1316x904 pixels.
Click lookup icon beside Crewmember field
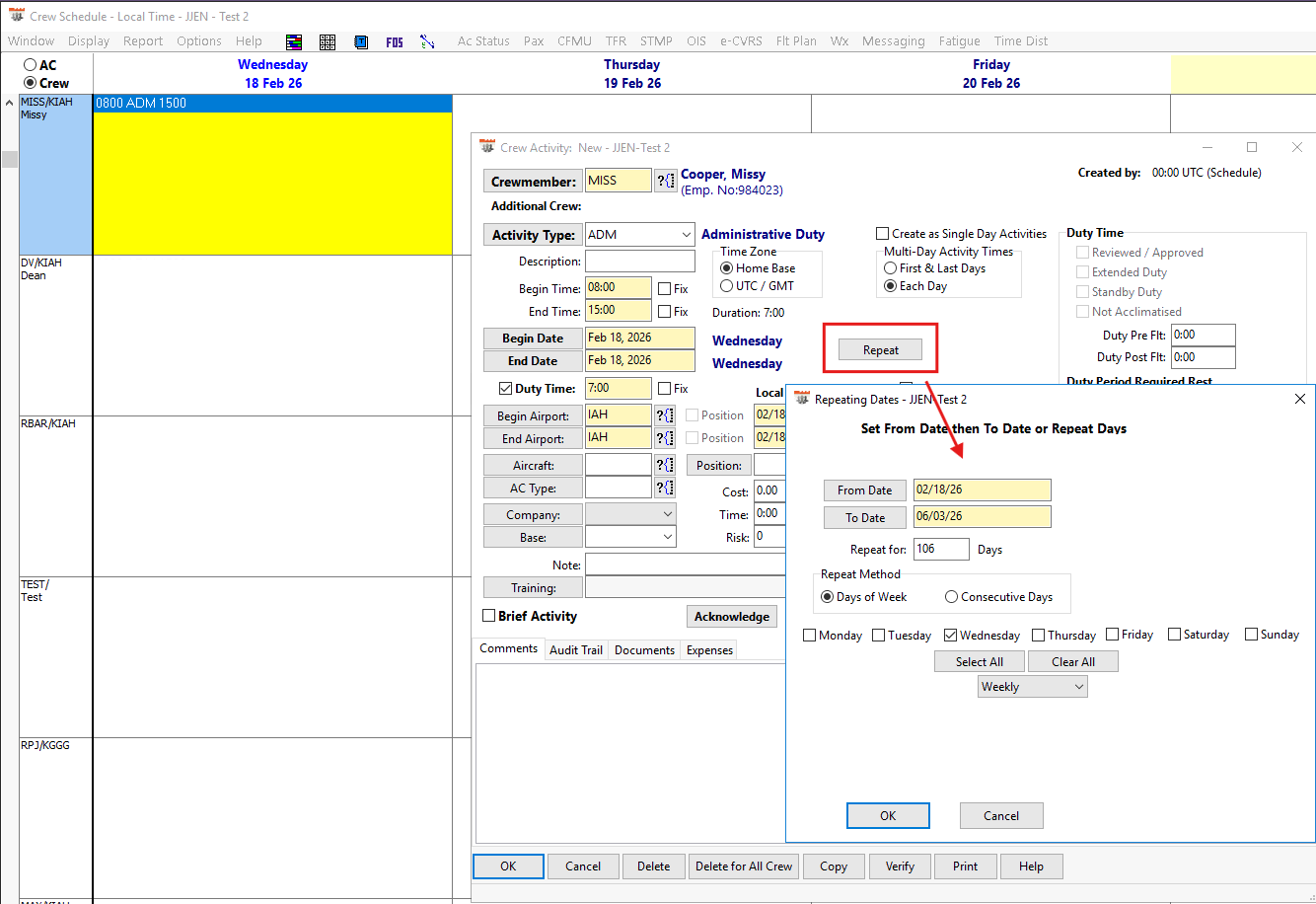pos(665,181)
